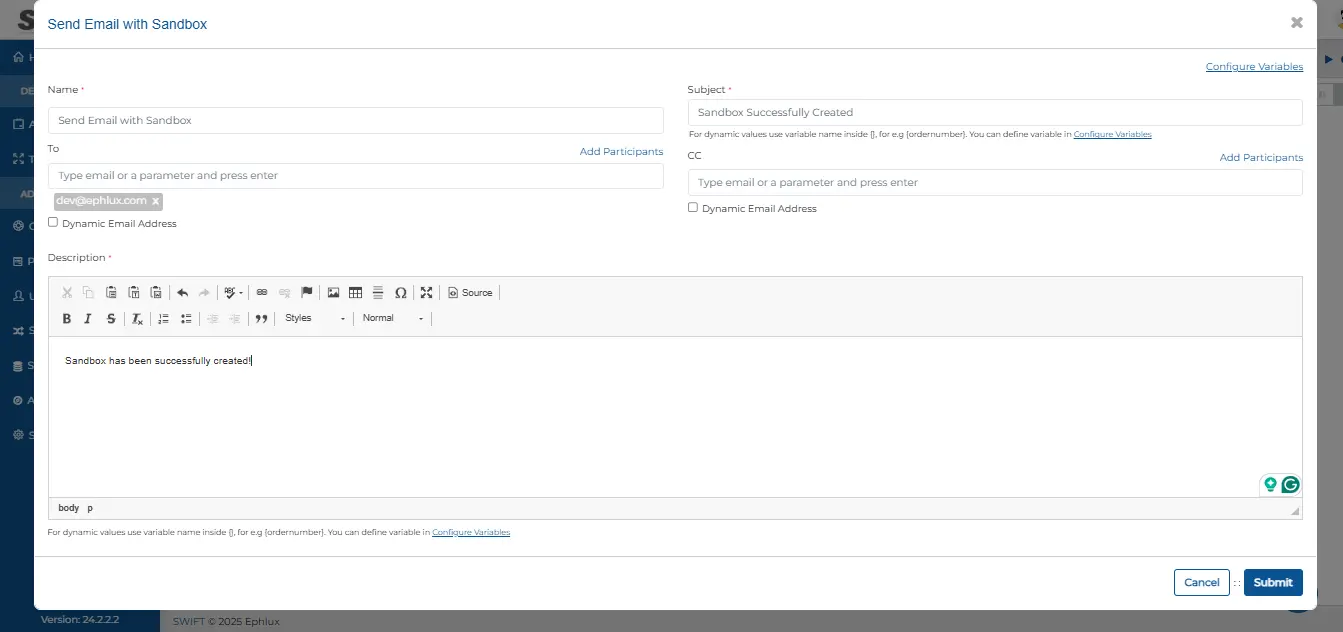Click the Block Quote icon
Screen dimensions: 1343x632
click(261, 319)
